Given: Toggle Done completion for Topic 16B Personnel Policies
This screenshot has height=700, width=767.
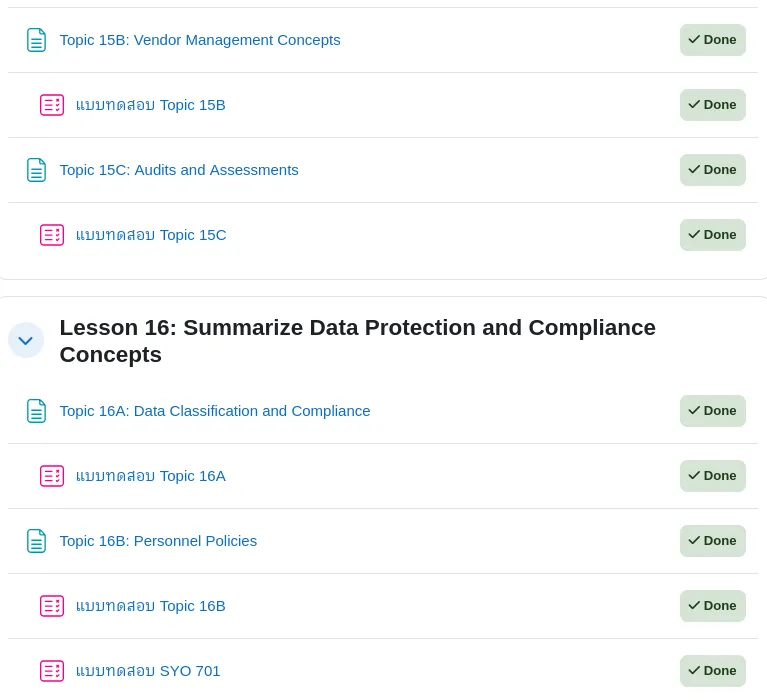Looking at the screenshot, I should (713, 541).
